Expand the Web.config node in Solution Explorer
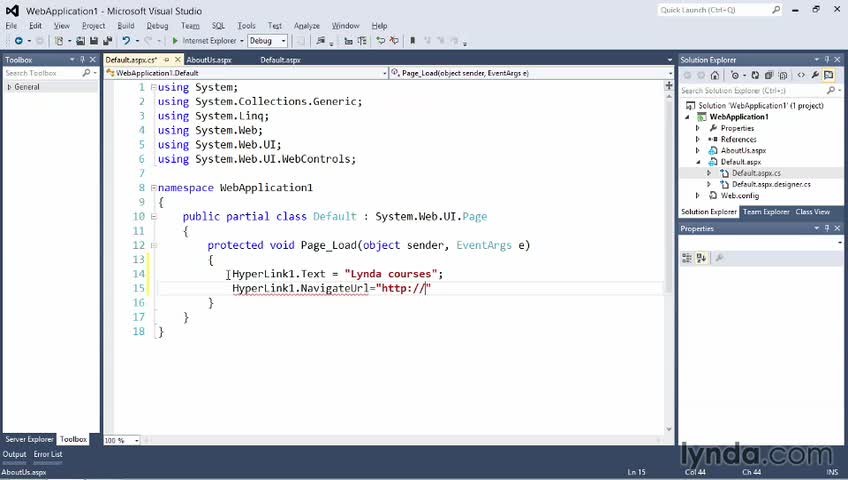 coord(698,196)
